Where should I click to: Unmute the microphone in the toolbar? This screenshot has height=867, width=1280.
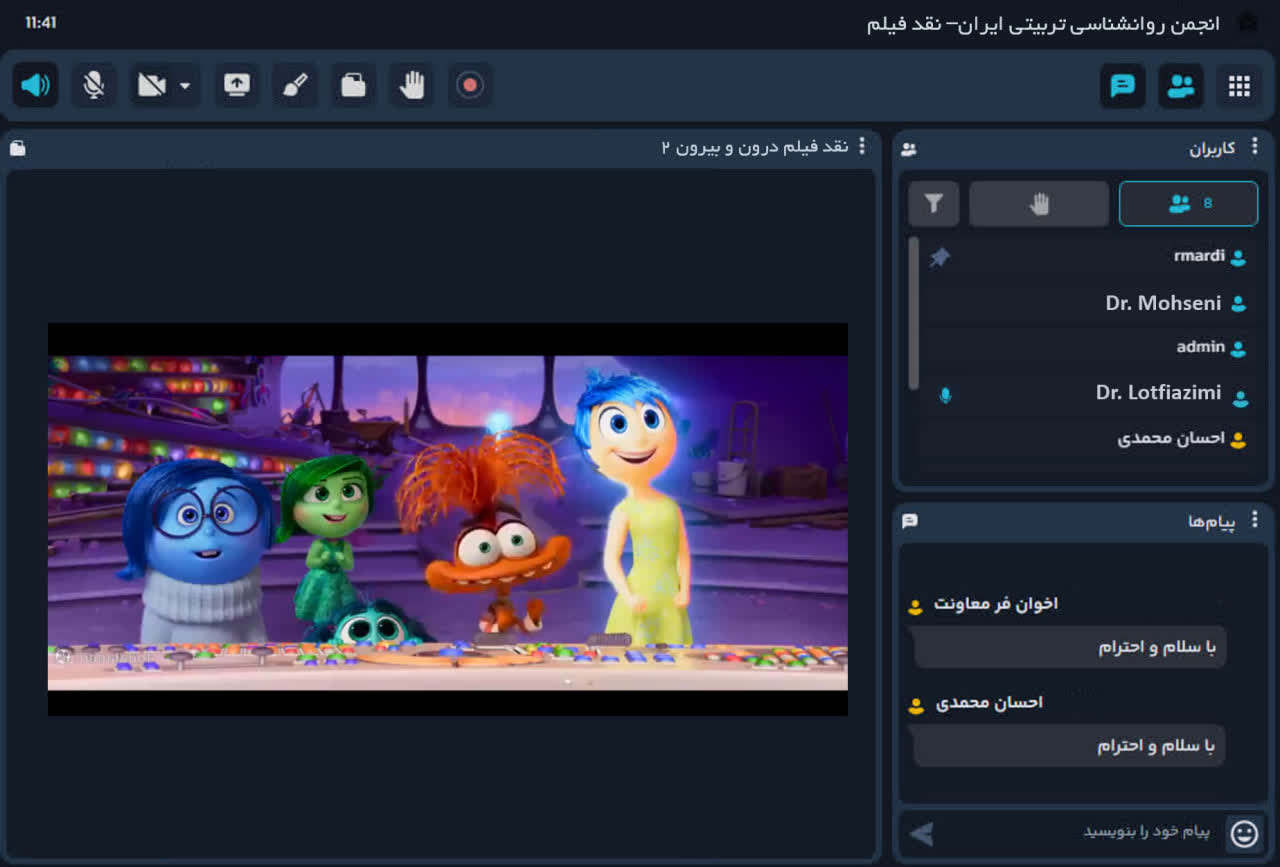click(x=94, y=85)
